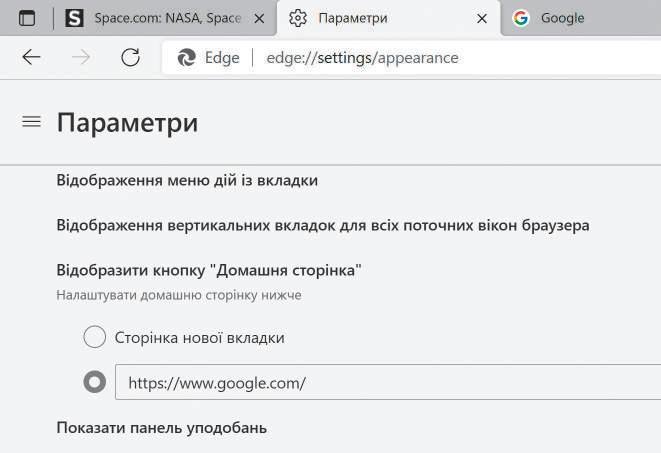Screen dimensions: 661x453
Task: Click the edge://settings/appearance address bar
Action: tap(362, 57)
